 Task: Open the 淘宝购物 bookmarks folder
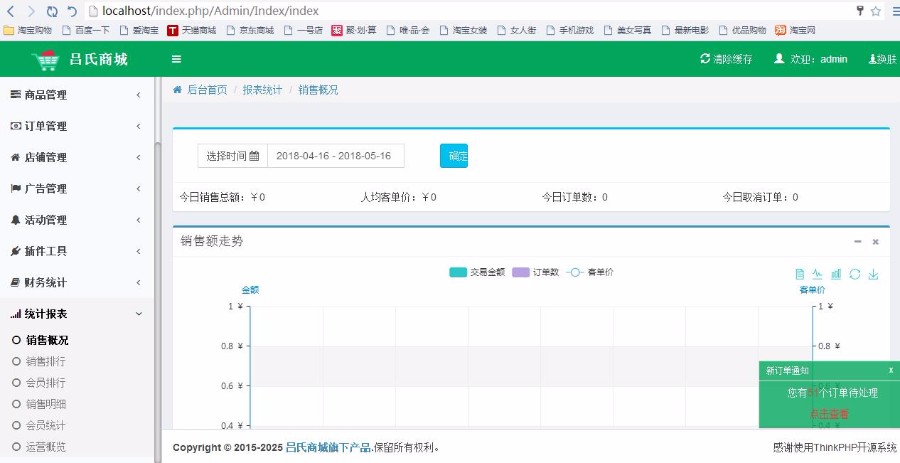28,30
